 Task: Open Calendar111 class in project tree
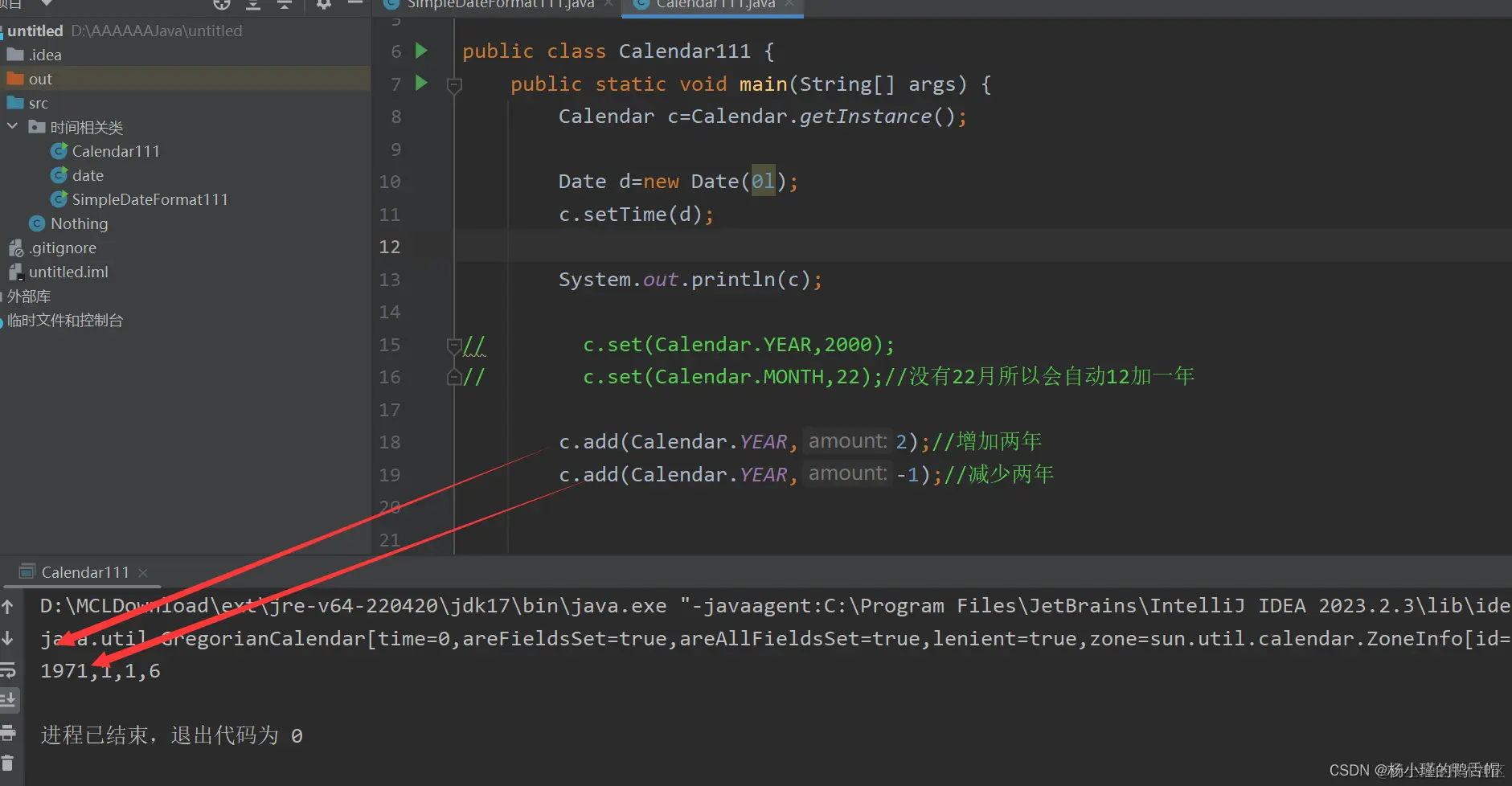click(104, 151)
